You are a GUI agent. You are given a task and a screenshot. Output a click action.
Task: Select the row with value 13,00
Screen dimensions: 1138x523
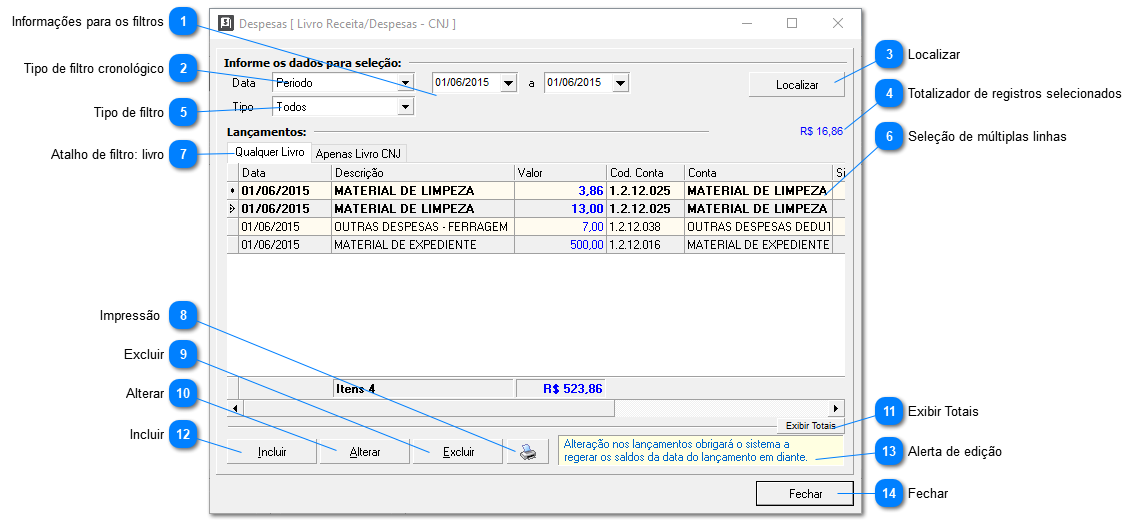(536, 208)
